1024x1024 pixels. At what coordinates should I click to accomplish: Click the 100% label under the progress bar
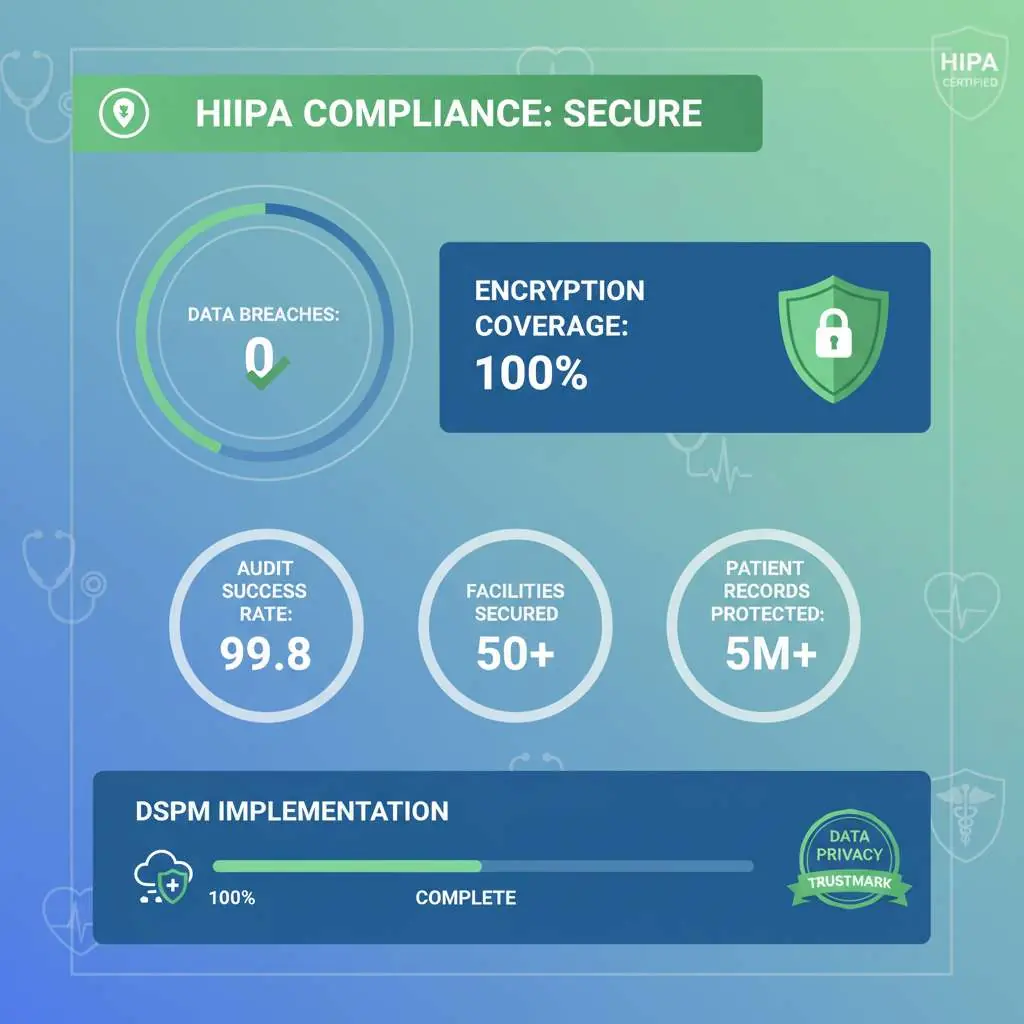tap(232, 898)
